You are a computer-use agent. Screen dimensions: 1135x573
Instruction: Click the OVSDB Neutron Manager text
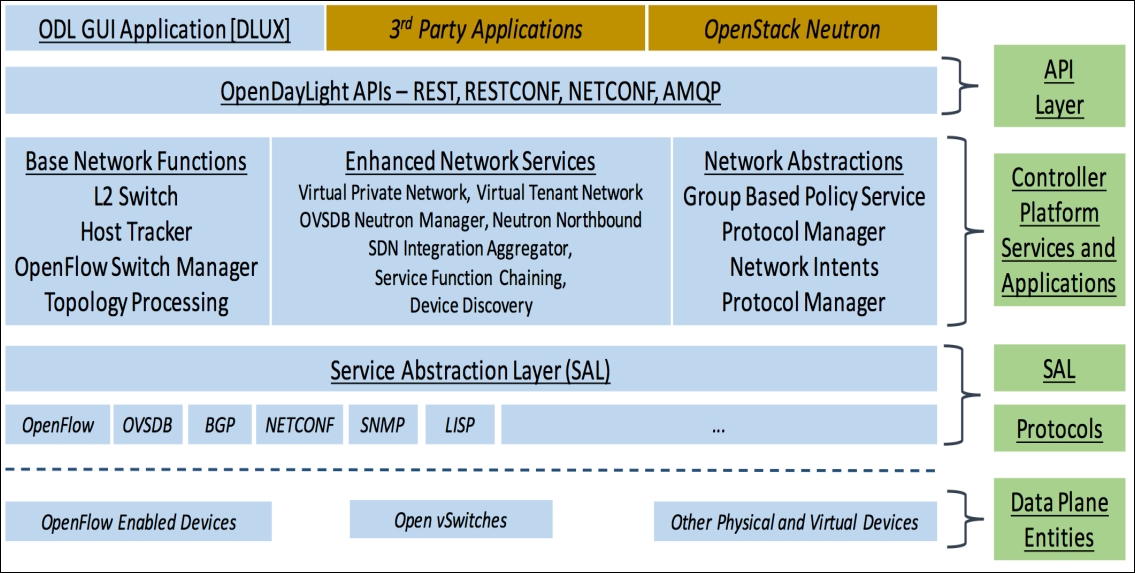pyautogui.click(x=392, y=220)
